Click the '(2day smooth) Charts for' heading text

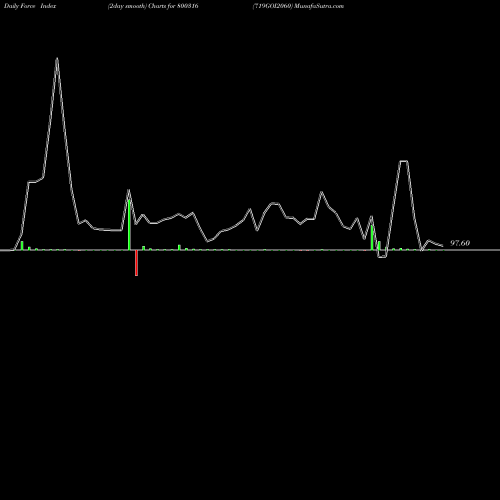click(x=142, y=6)
